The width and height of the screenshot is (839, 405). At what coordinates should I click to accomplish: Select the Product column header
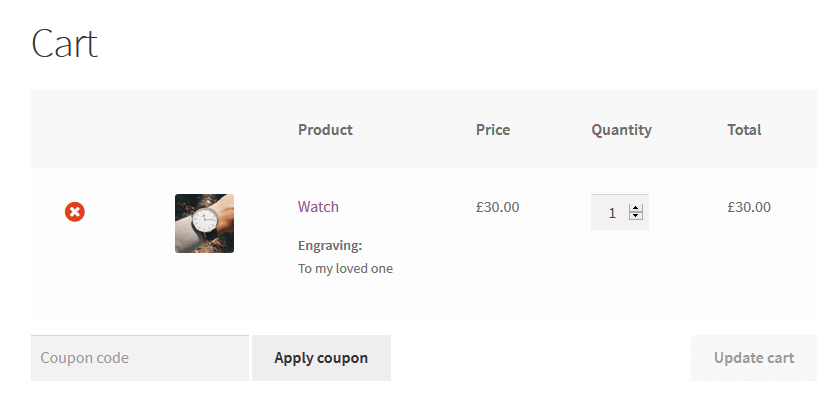[x=325, y=129]
